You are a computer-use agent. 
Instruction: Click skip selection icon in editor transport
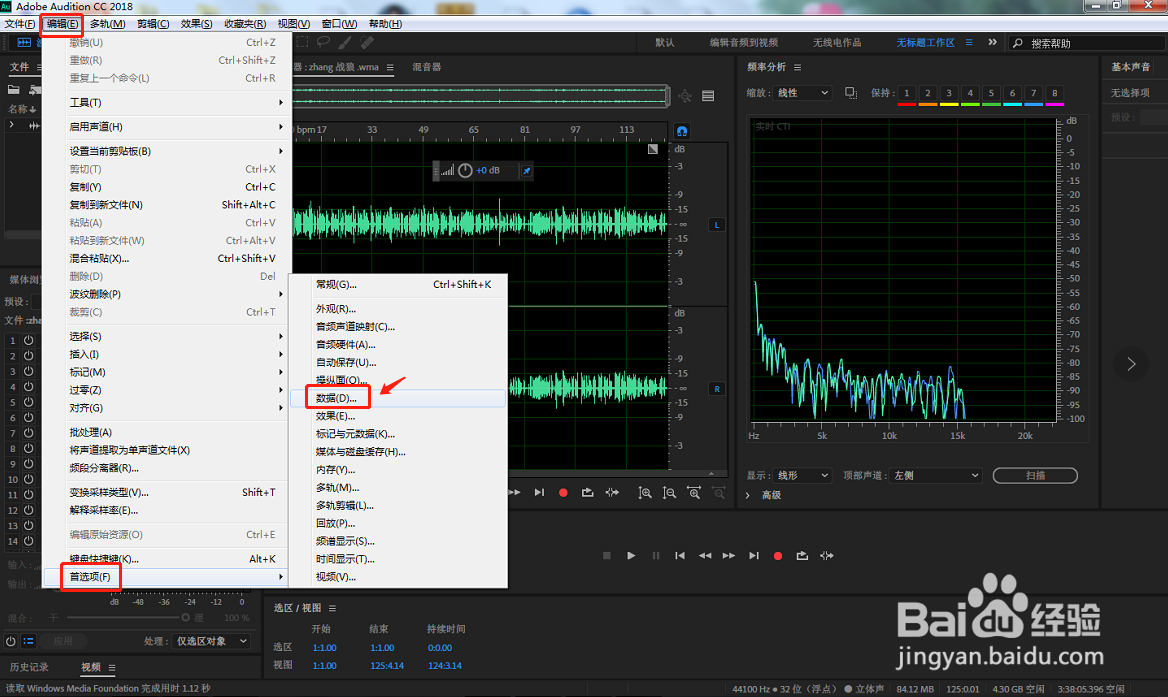(x=612, y=493)
